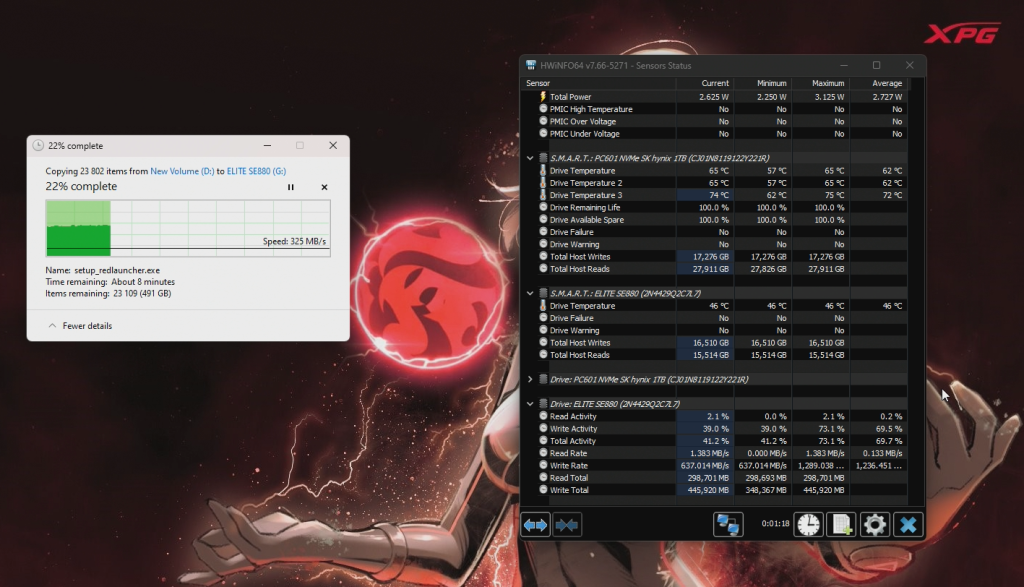The image size is (1024, 587).
Task: Click the 39.0 % current Write Activity value
Action: pos(716,428)
